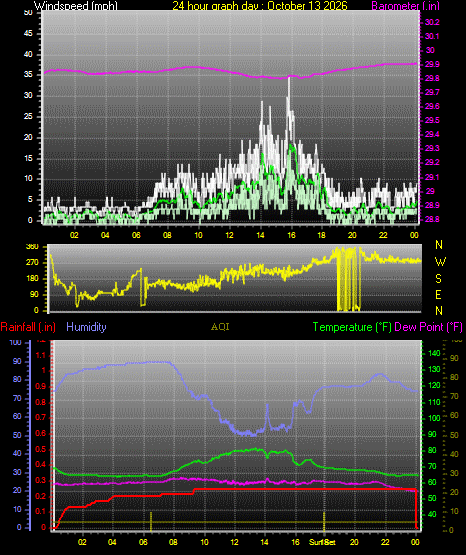Click the wind gust peak near hour 16
466x555 pixels.
(x=289, y=79)
